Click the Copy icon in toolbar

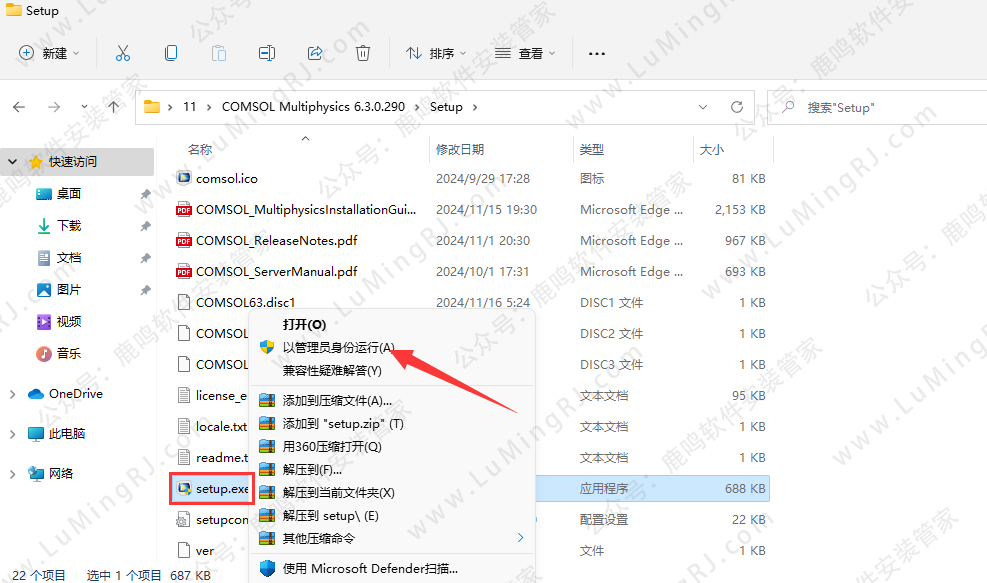(171, 53)
